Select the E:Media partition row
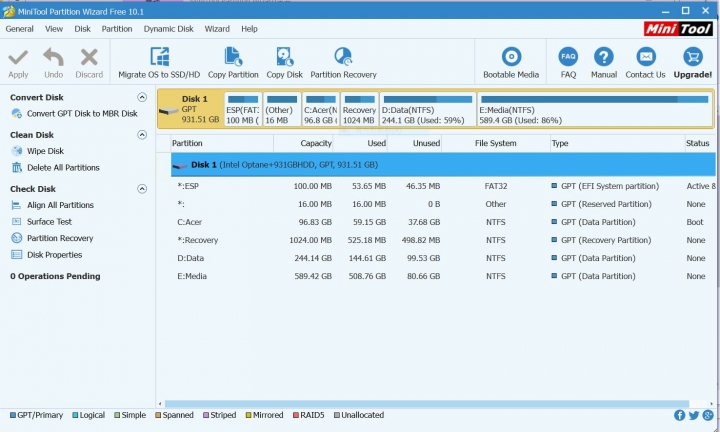This screenshot has height=432, width=720. tap(443, 276)
